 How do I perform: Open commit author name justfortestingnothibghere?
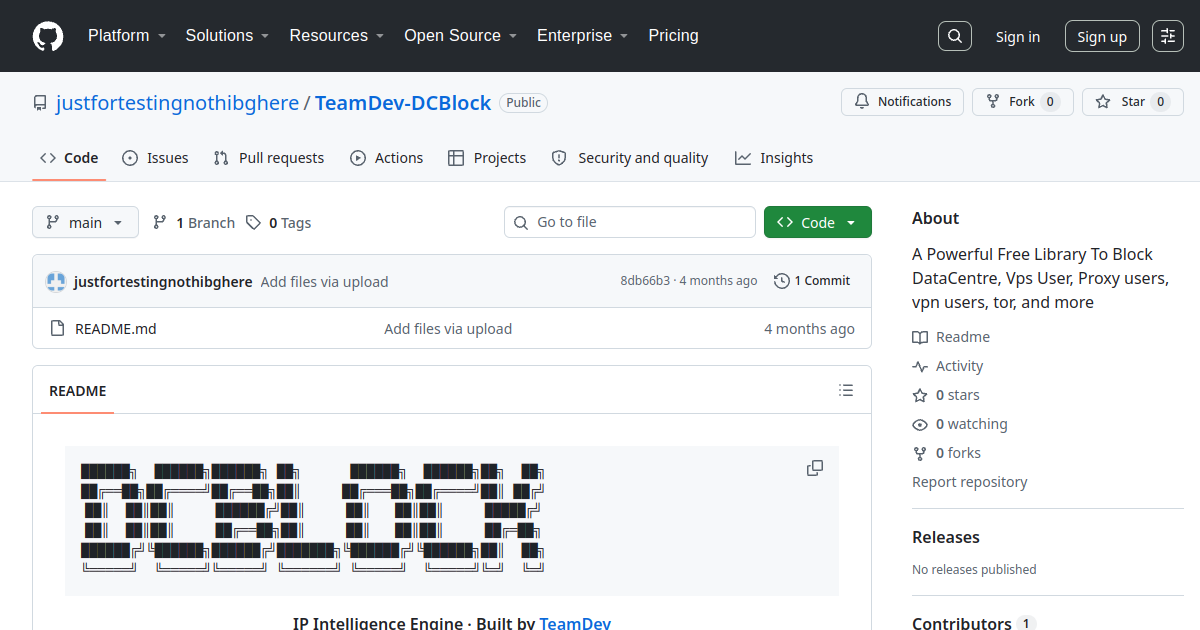click(163, 282)
